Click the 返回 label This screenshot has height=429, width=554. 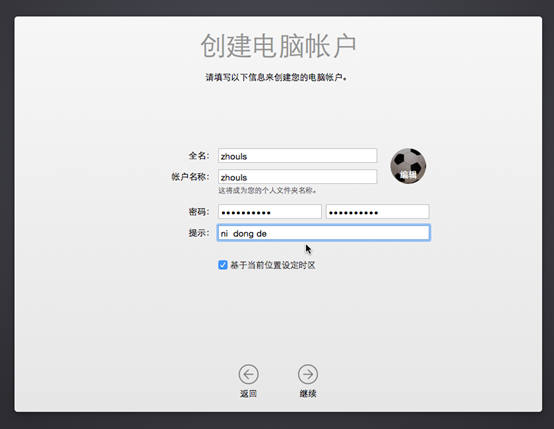coord(248,394)
